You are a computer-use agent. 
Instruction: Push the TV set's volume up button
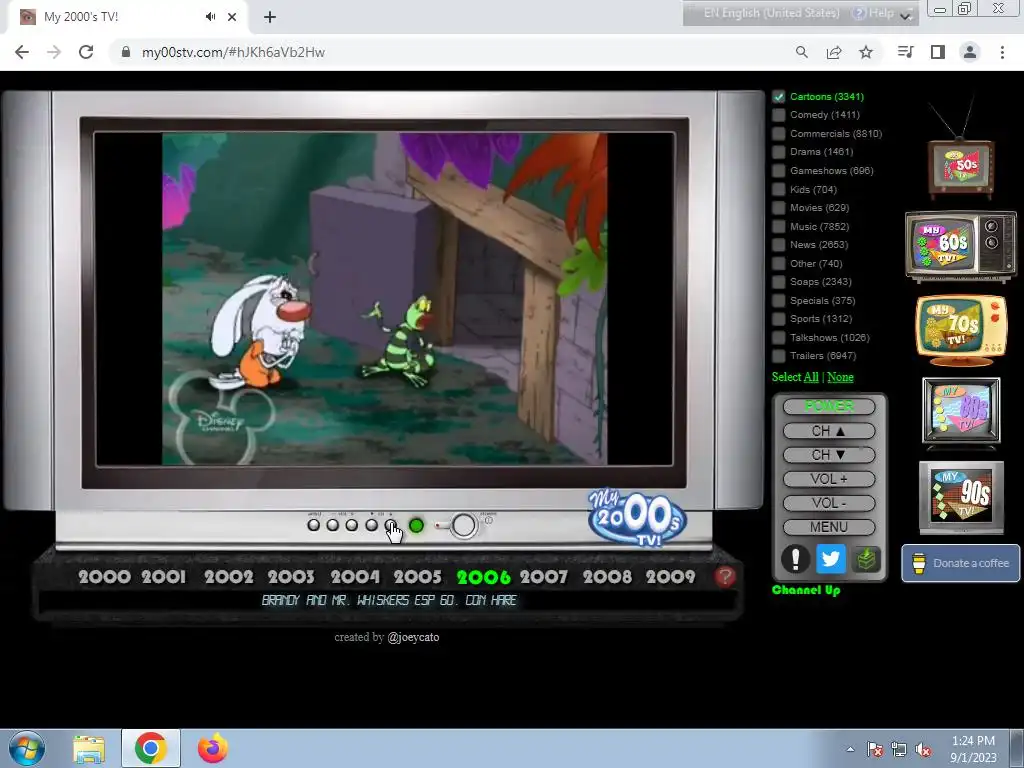(x=351, y=525)
